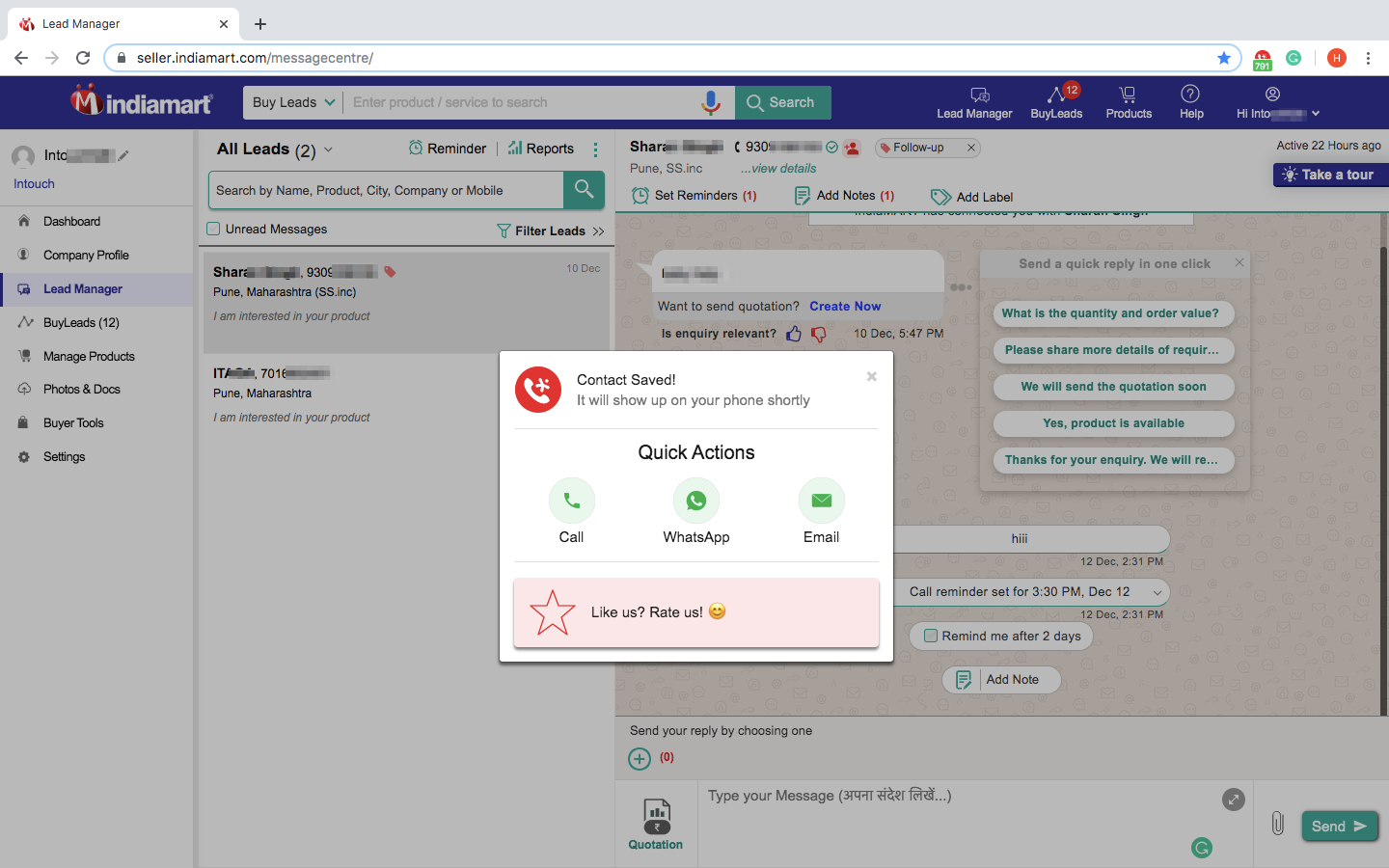Go to Dashboard in the sidebar

click(71, 222)
